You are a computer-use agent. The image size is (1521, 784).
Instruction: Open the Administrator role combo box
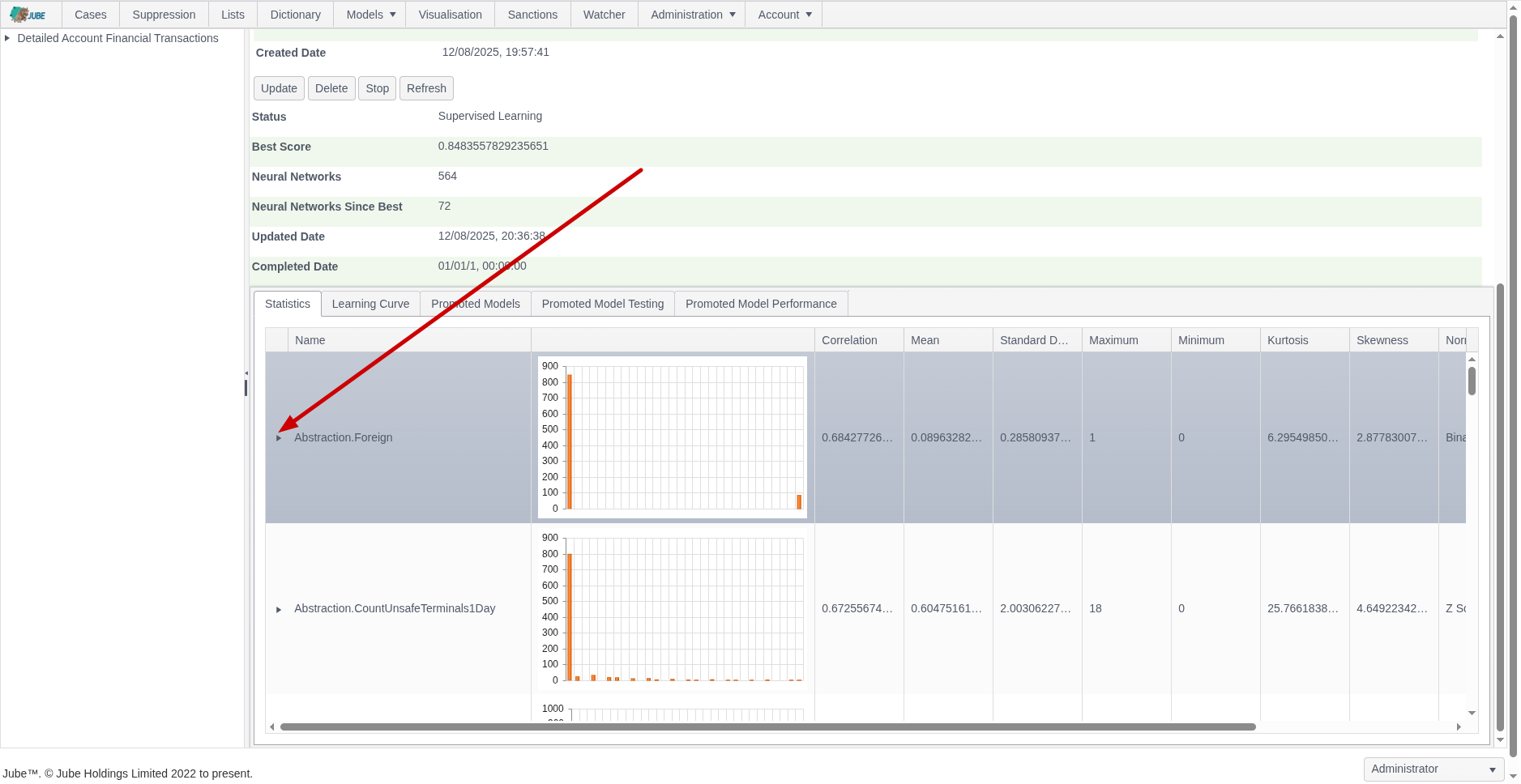tap(1433, 769)
